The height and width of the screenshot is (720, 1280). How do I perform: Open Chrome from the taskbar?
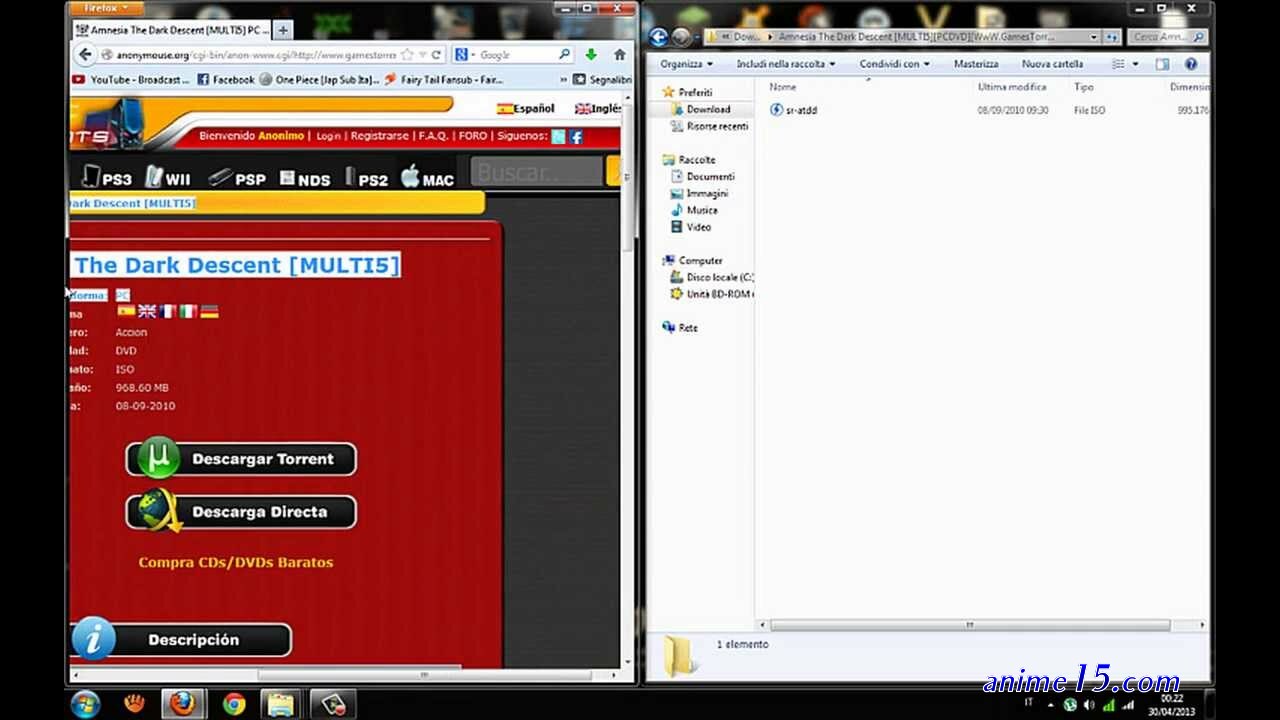234,704
